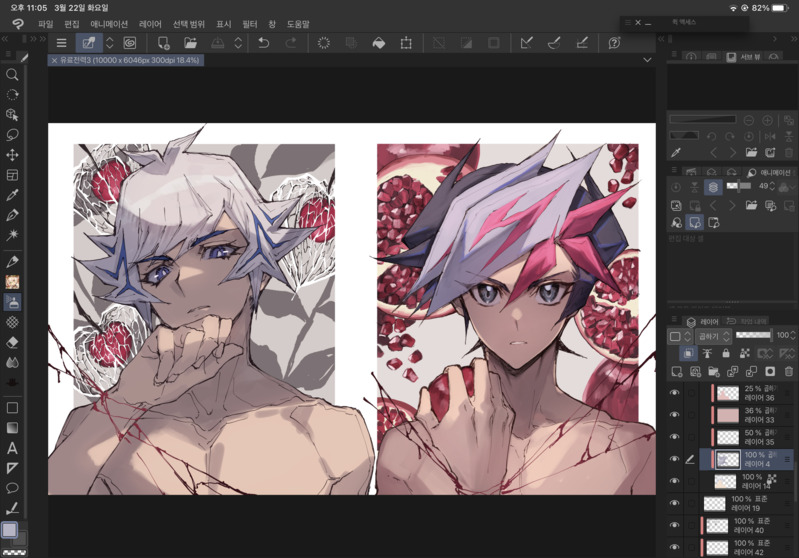Click the slider beside the 49 value
The width and height of the screenshot is (799, 558).
tap(738, 186)
